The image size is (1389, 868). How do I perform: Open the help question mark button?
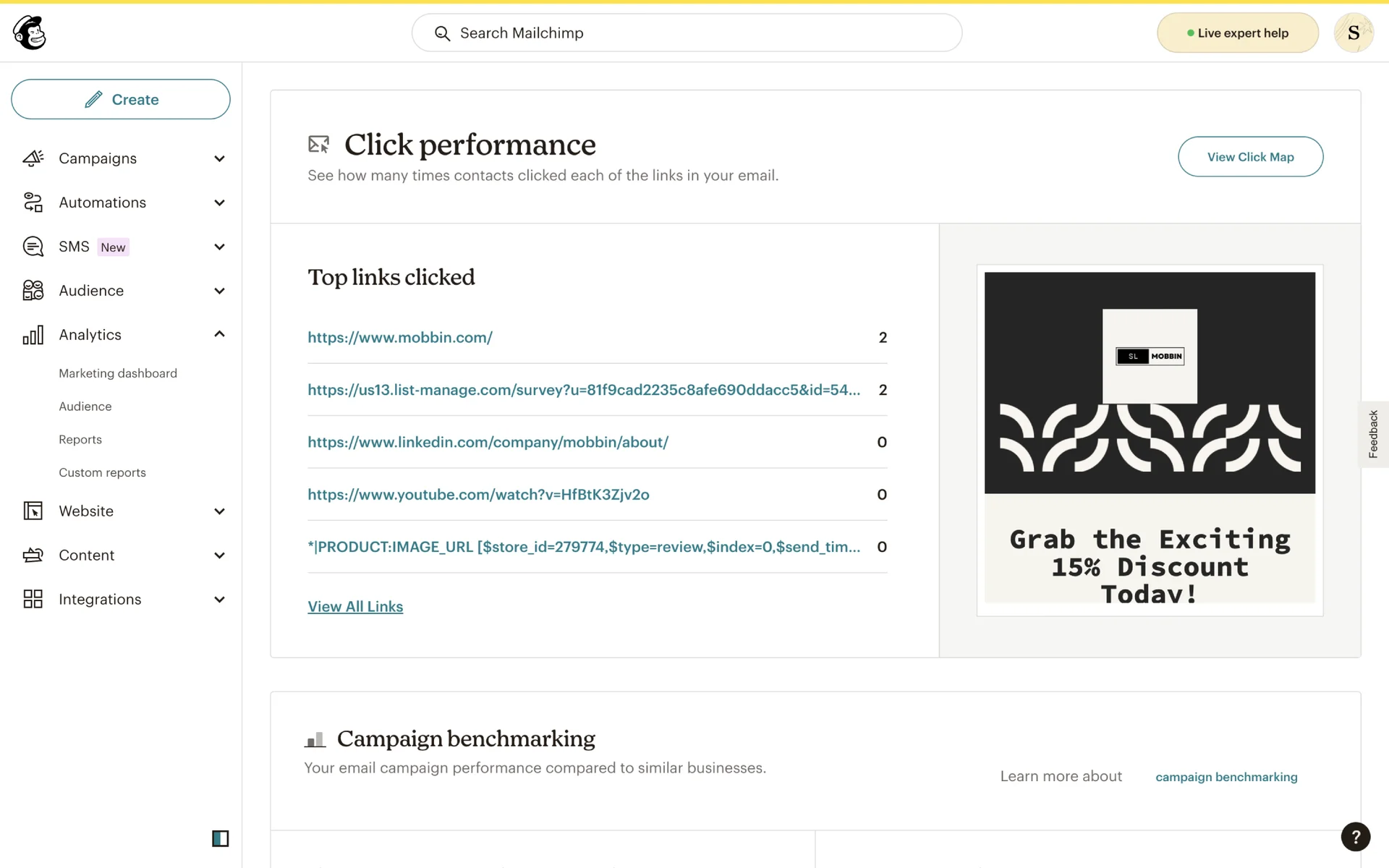pyautogui.click(x=1355, y=837)
